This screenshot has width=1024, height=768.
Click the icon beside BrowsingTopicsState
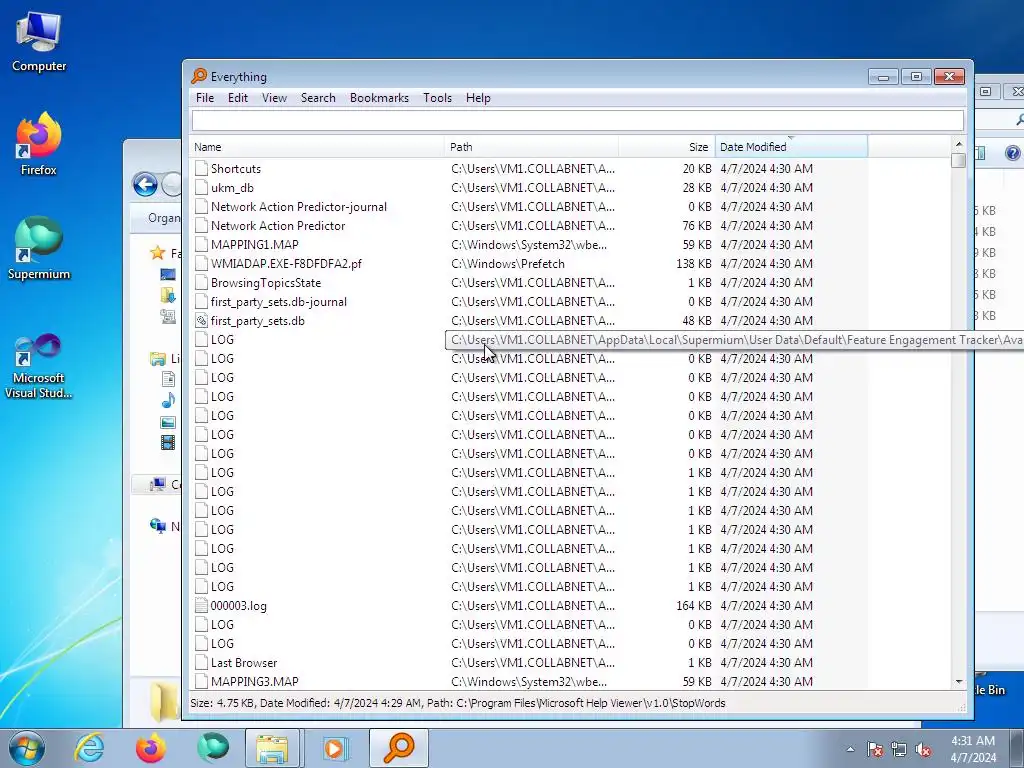tap(201, 282)
